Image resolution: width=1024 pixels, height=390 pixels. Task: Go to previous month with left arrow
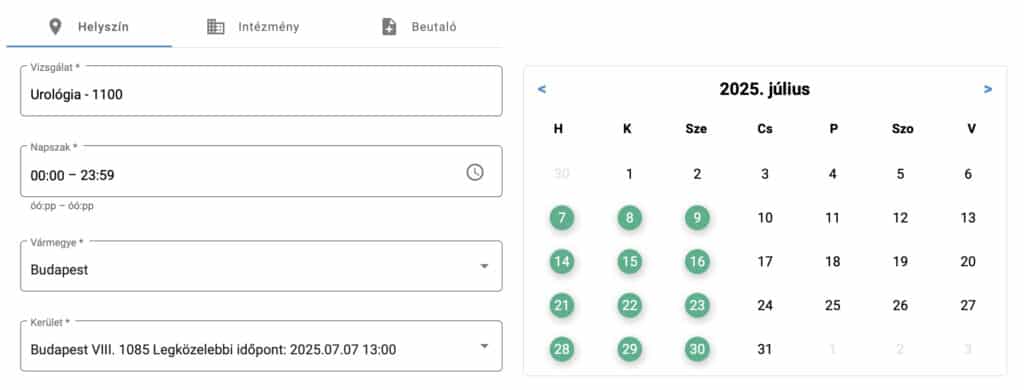coord(541,89)
